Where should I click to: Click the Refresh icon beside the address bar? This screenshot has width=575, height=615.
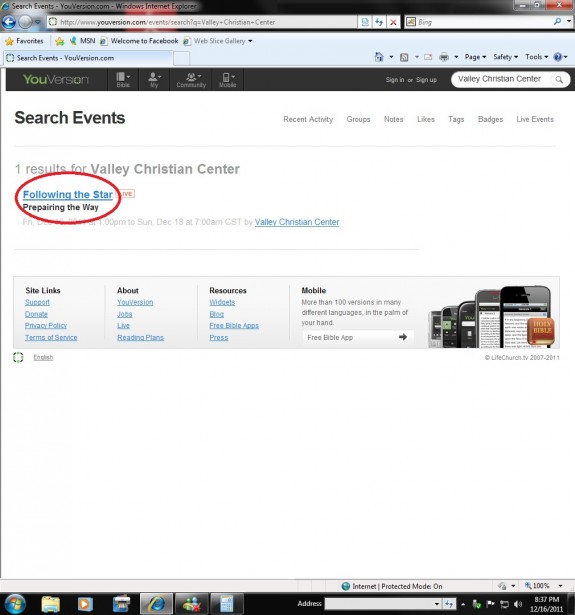point(379,22)
